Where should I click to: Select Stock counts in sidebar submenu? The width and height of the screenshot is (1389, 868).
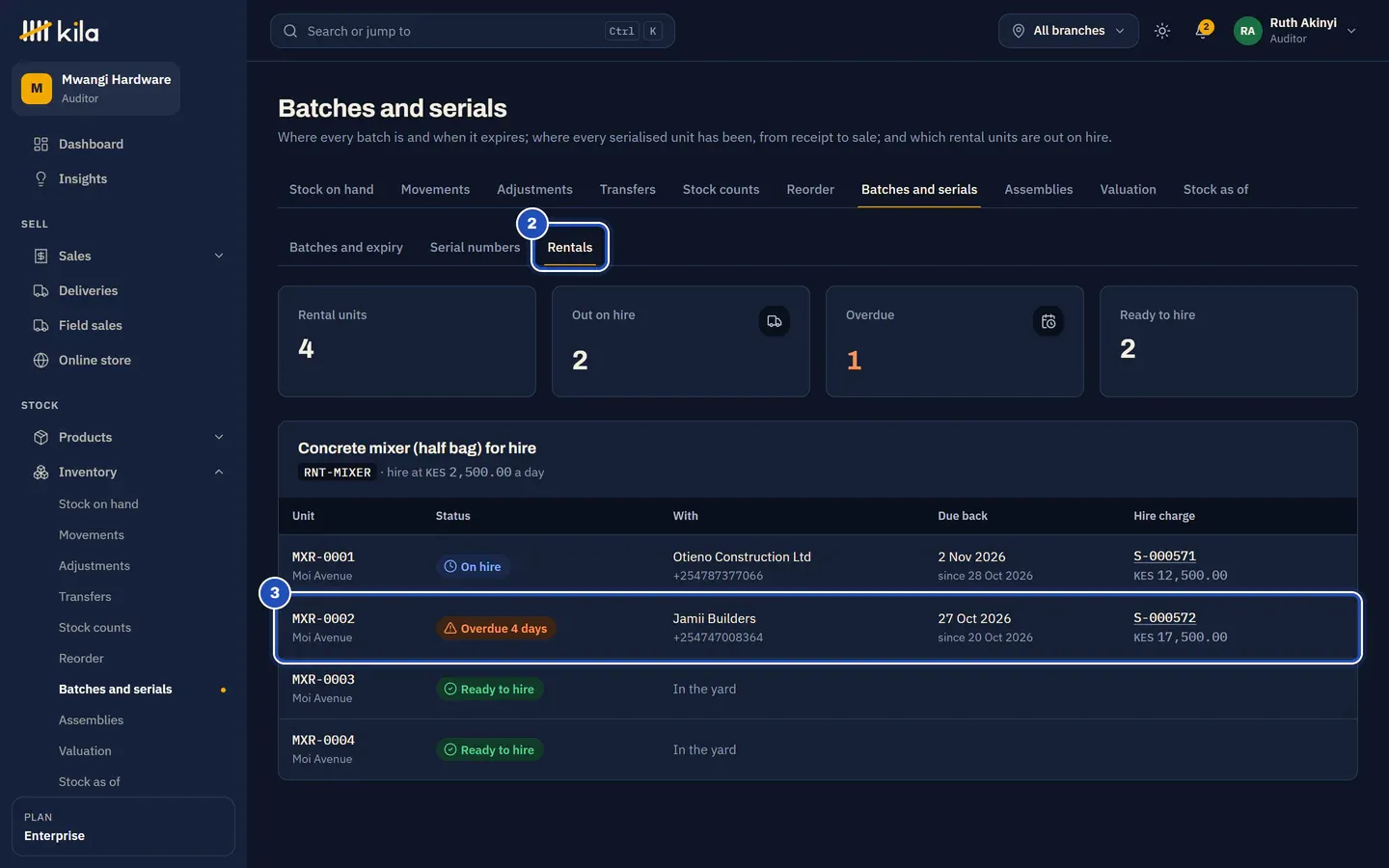pyautogui.click(x=95, y=627)
